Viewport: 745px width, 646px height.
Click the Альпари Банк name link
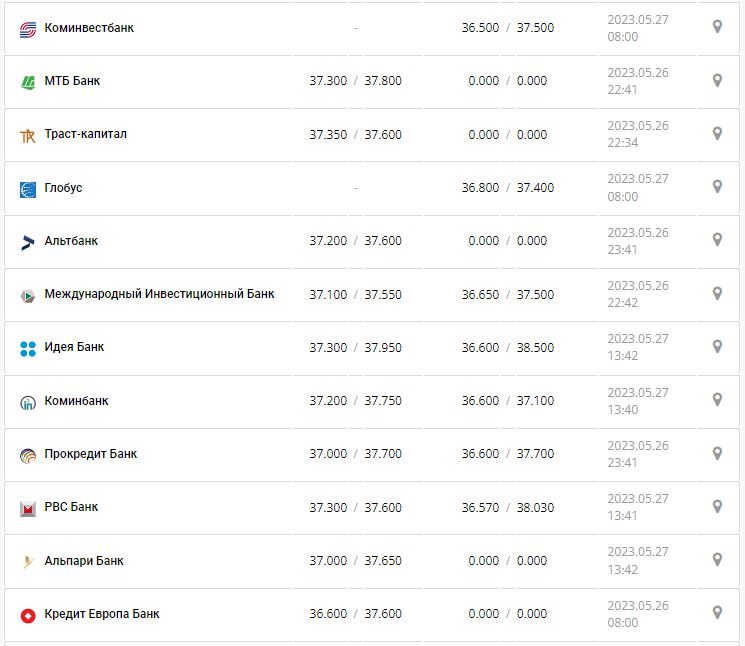[84, 560]
